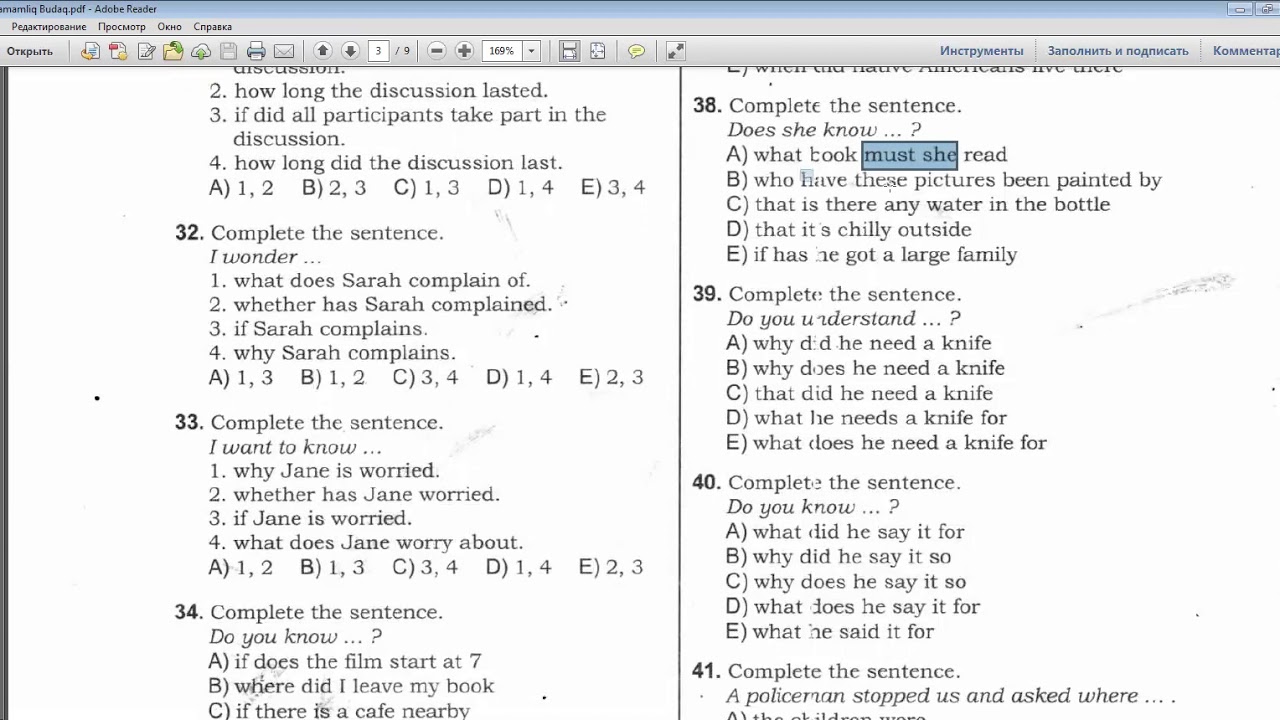
Task: Click the send file folder icon
Action: (x=173, y=51)
